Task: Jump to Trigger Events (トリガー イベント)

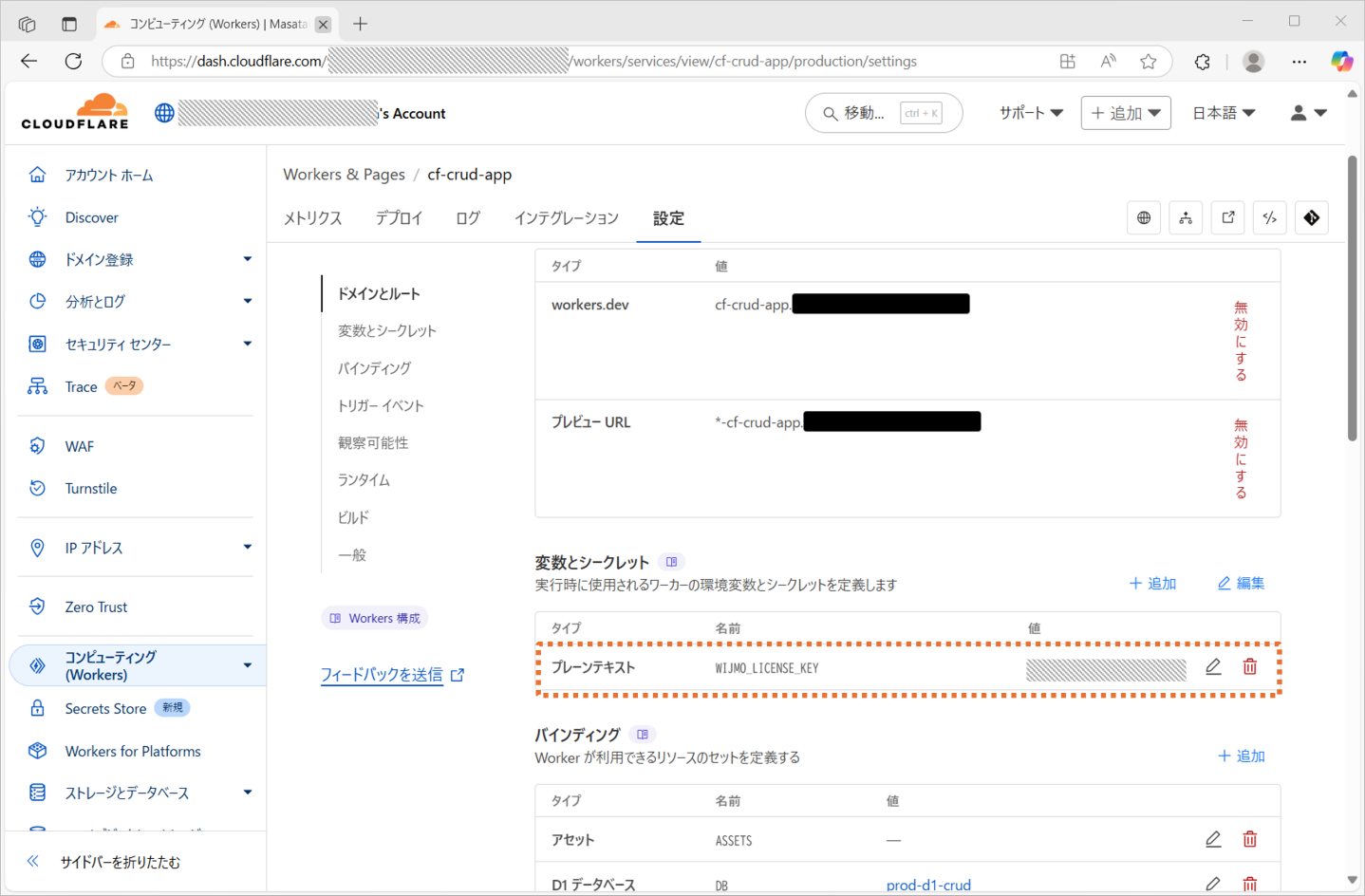Action: pyautogui.click(x=381, y=405)
